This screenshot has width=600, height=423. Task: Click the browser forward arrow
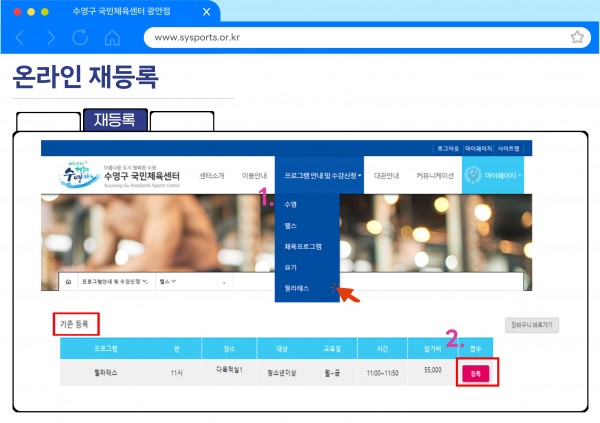(x=51, y=37)
